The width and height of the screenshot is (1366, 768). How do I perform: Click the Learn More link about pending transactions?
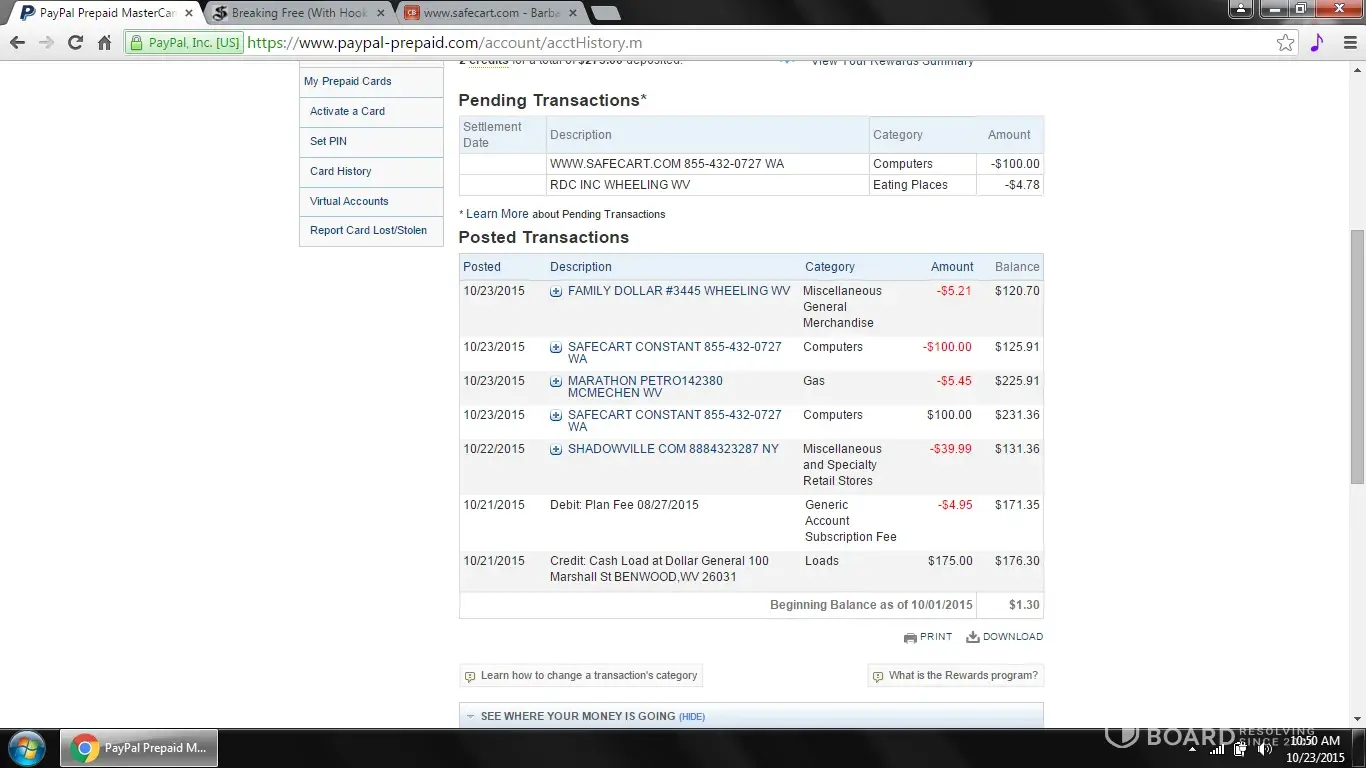(x=497, y=214)
